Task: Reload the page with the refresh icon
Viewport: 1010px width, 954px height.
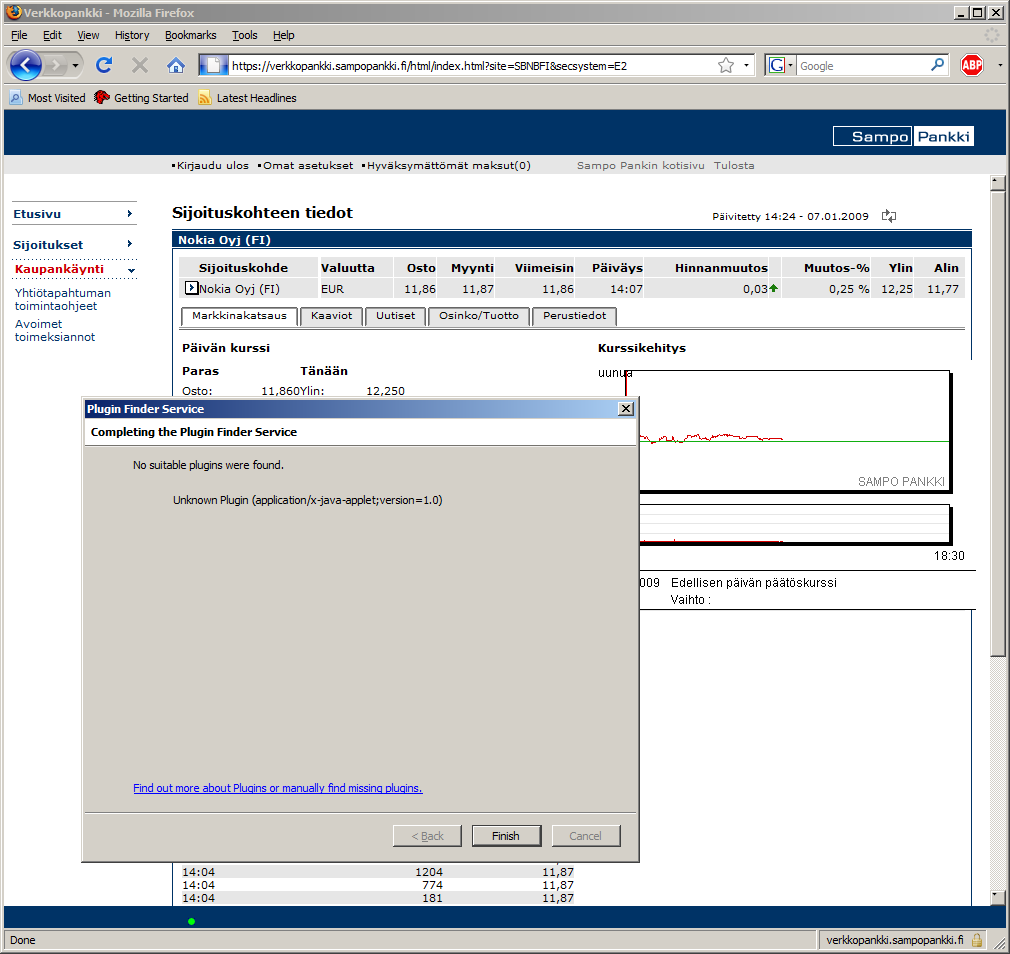Action: pyautogui.click(x=104, y=65)
